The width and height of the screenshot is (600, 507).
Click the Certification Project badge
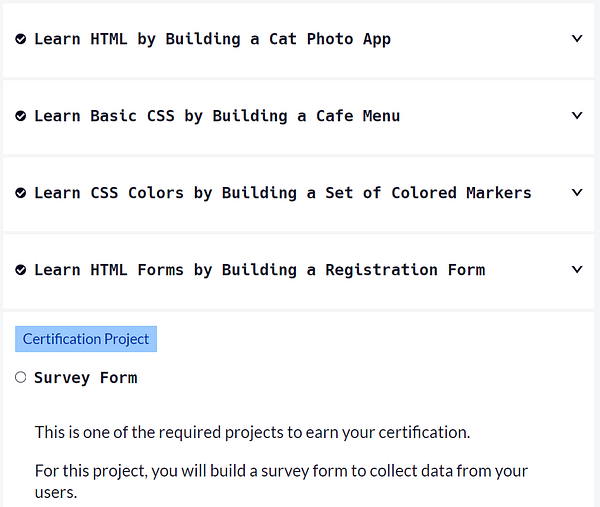point(86,339)
